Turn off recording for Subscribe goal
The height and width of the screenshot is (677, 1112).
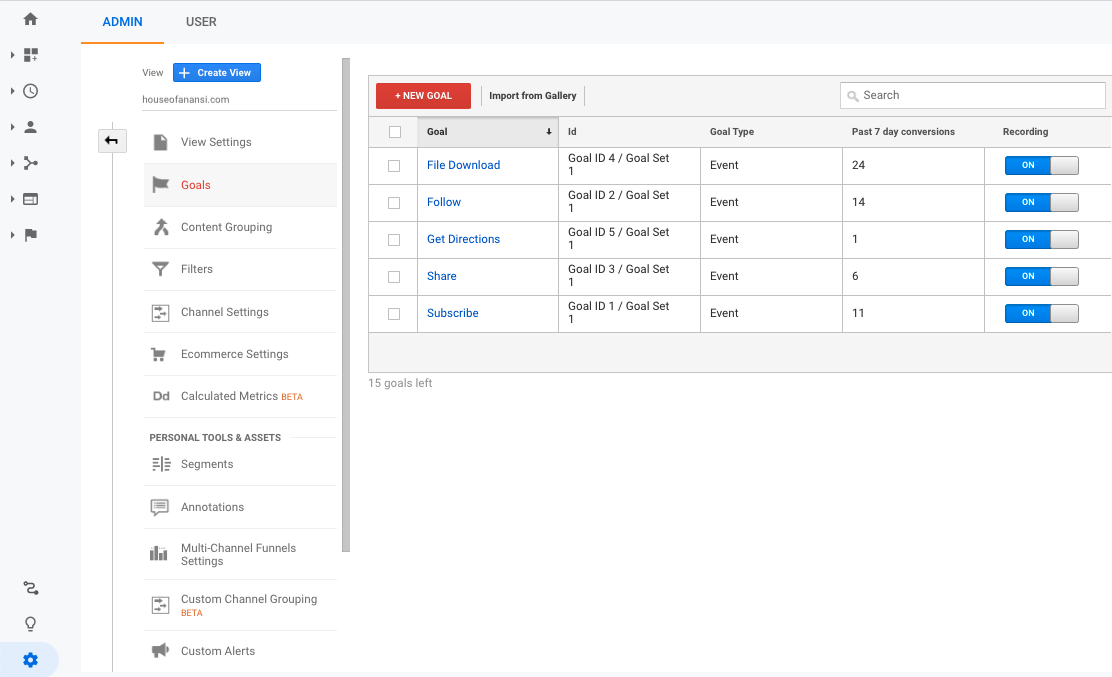click(x=1041, y=313)
